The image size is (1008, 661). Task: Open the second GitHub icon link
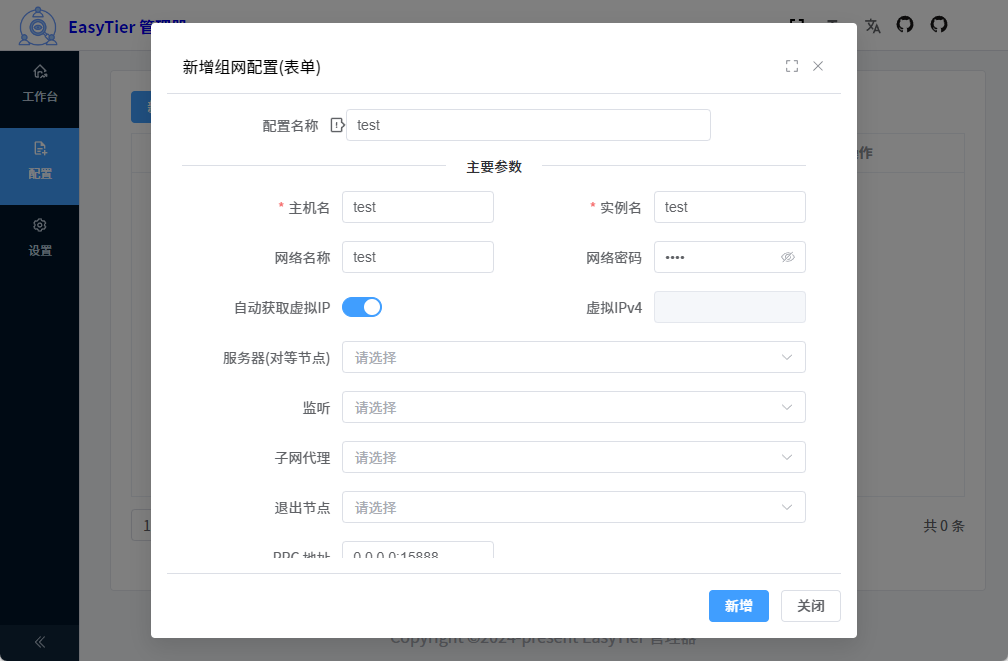pyautogui.click(x=939, y=24)
